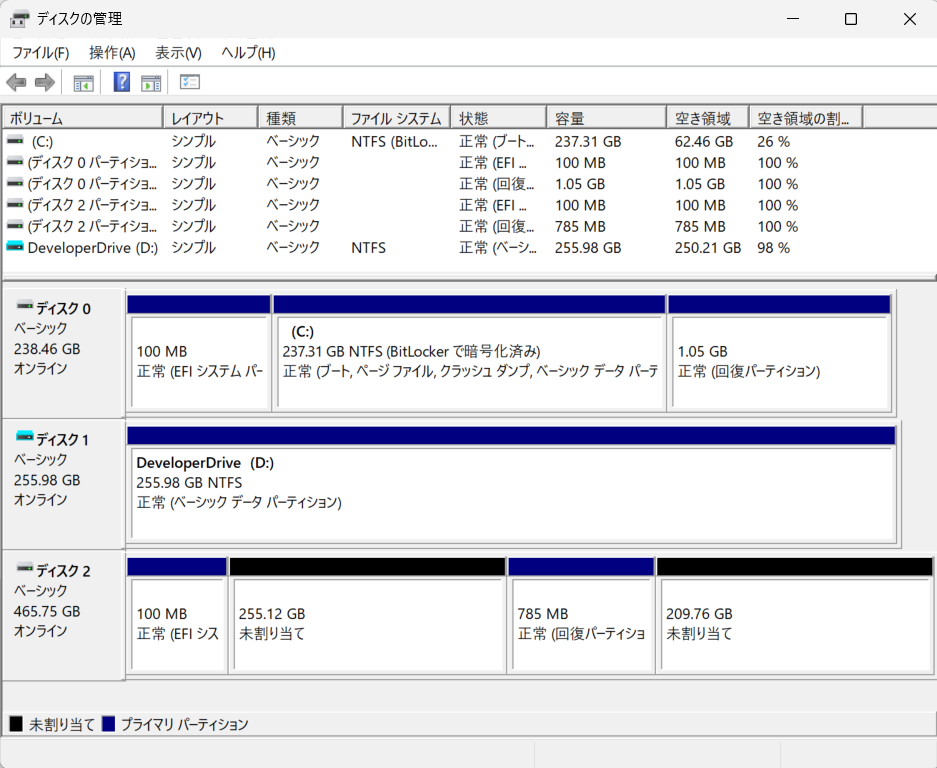Maximize the Disk Management window
Viewport: 937px width, 768px height.
pos(851,19)
